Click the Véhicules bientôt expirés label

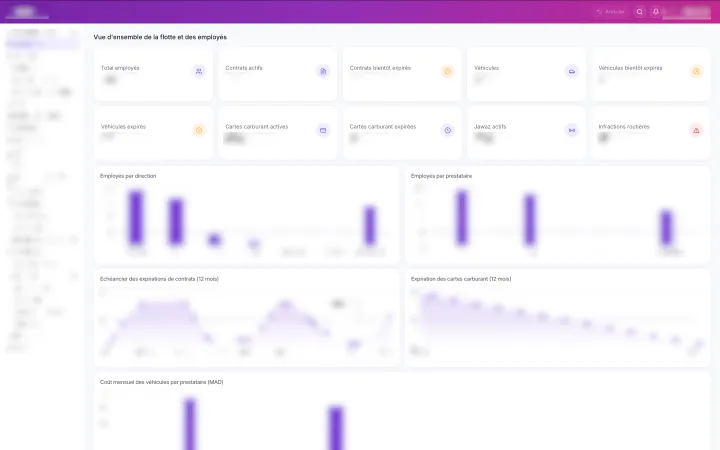tap(630, 68)
